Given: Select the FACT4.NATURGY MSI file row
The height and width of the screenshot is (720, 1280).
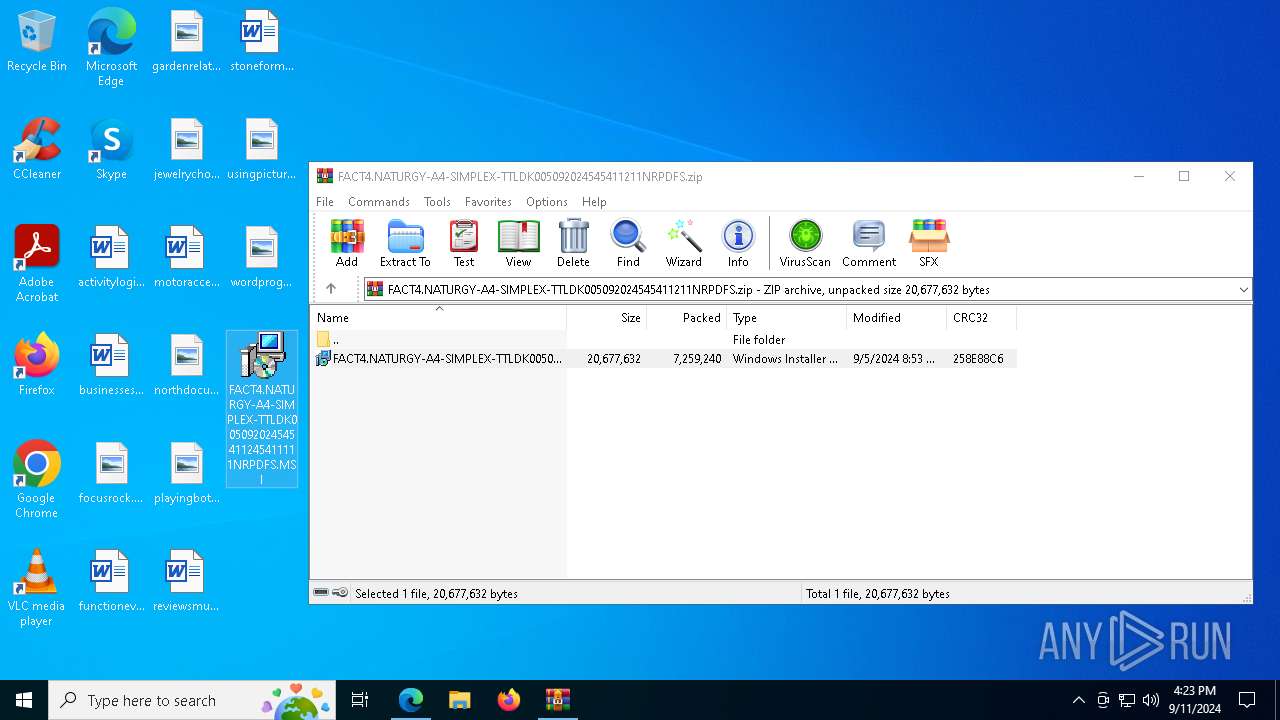Looking at the screenshot, I should (663, 359).
